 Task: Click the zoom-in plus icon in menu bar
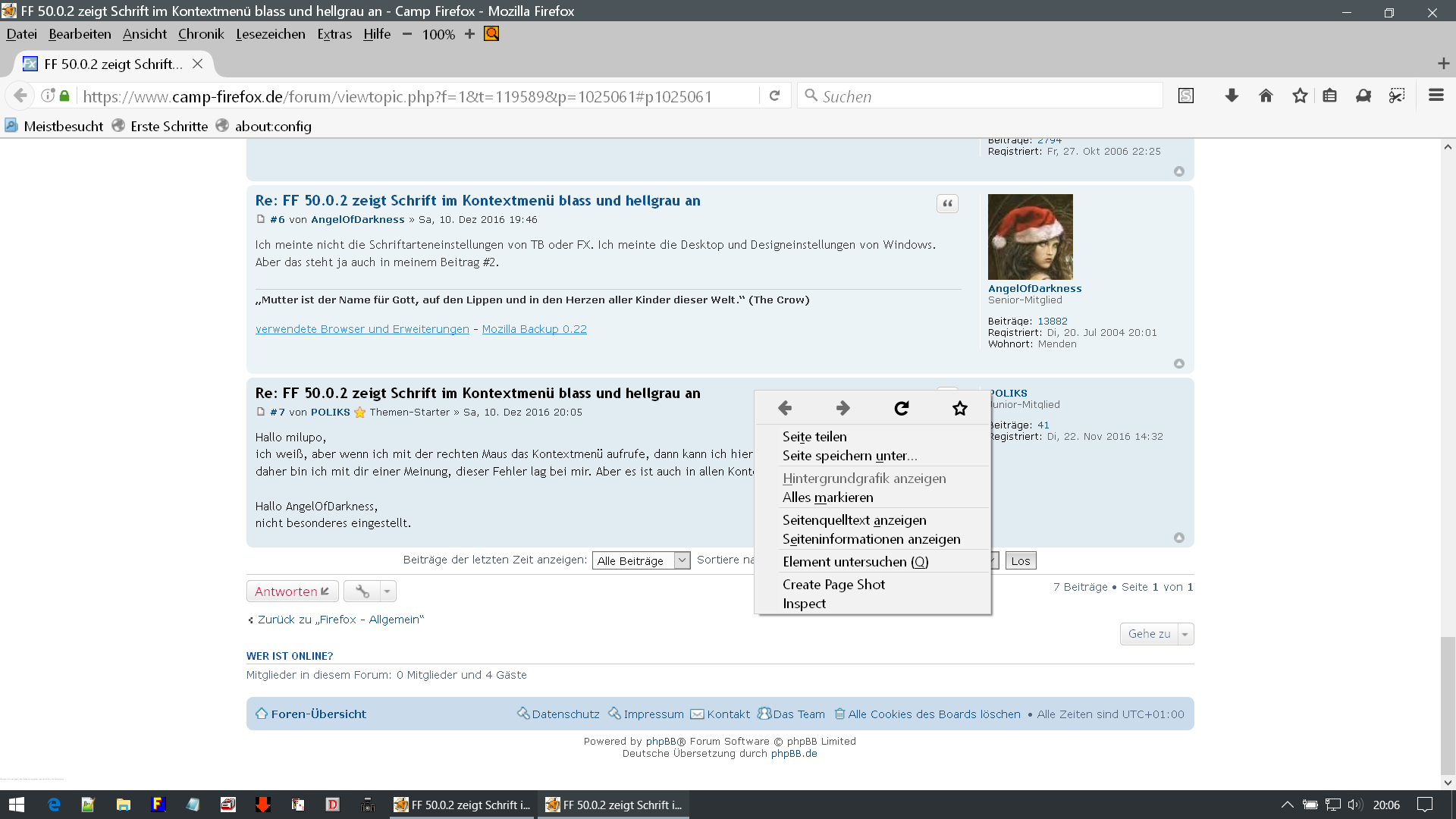click(469, 34)
